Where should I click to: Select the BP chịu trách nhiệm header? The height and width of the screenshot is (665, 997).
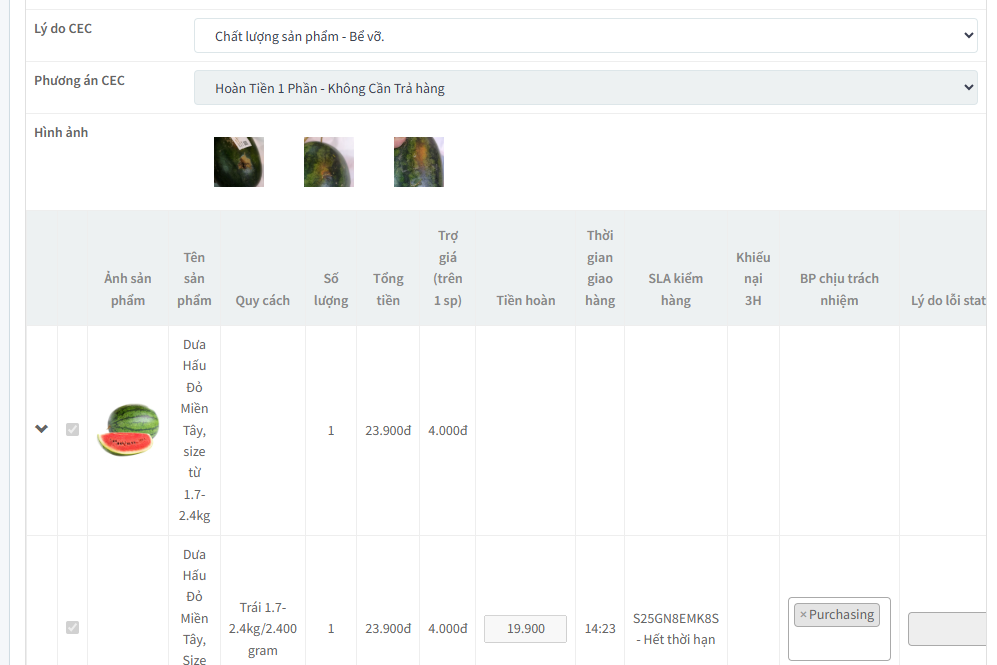click(839, 289)
